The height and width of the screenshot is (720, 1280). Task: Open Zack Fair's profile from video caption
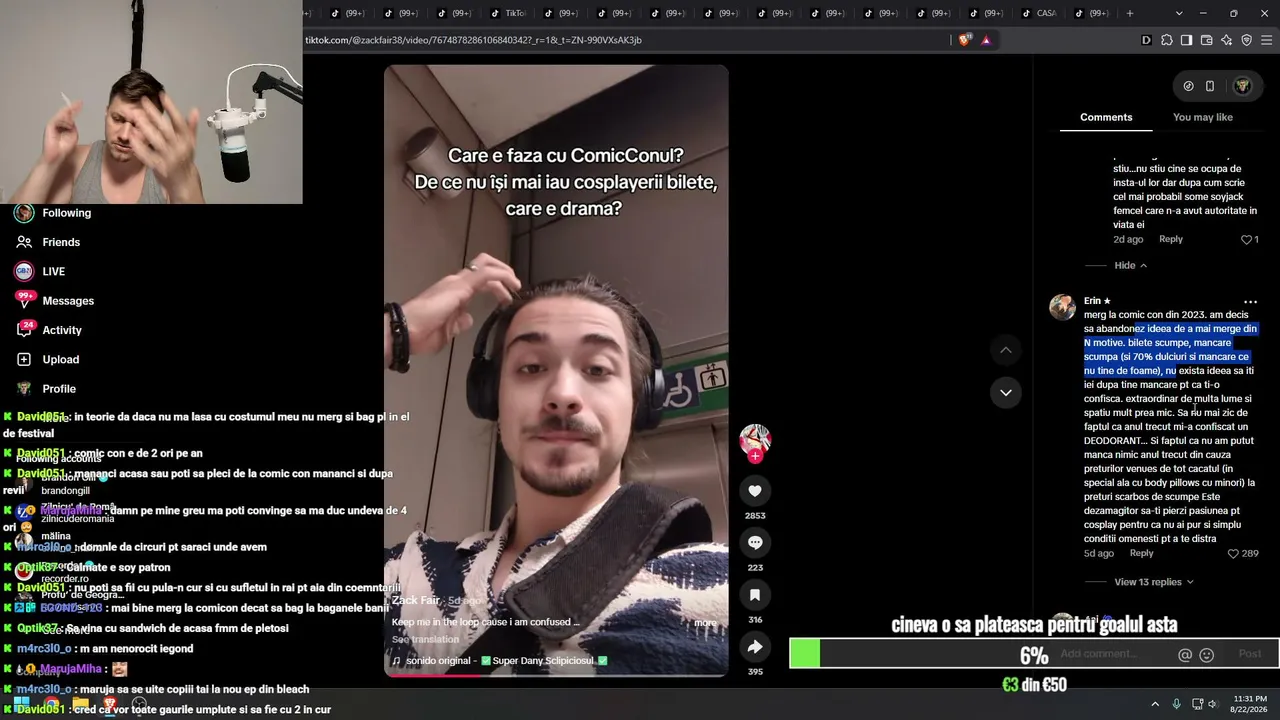click(x=416, y=600)
